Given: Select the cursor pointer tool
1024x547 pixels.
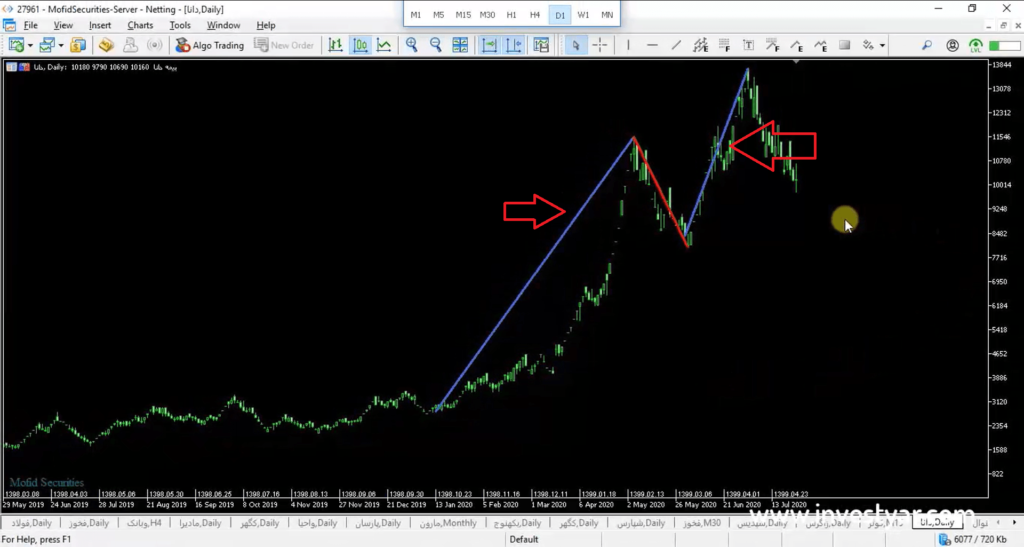Looking at the screenshot, I should (575, 45).
